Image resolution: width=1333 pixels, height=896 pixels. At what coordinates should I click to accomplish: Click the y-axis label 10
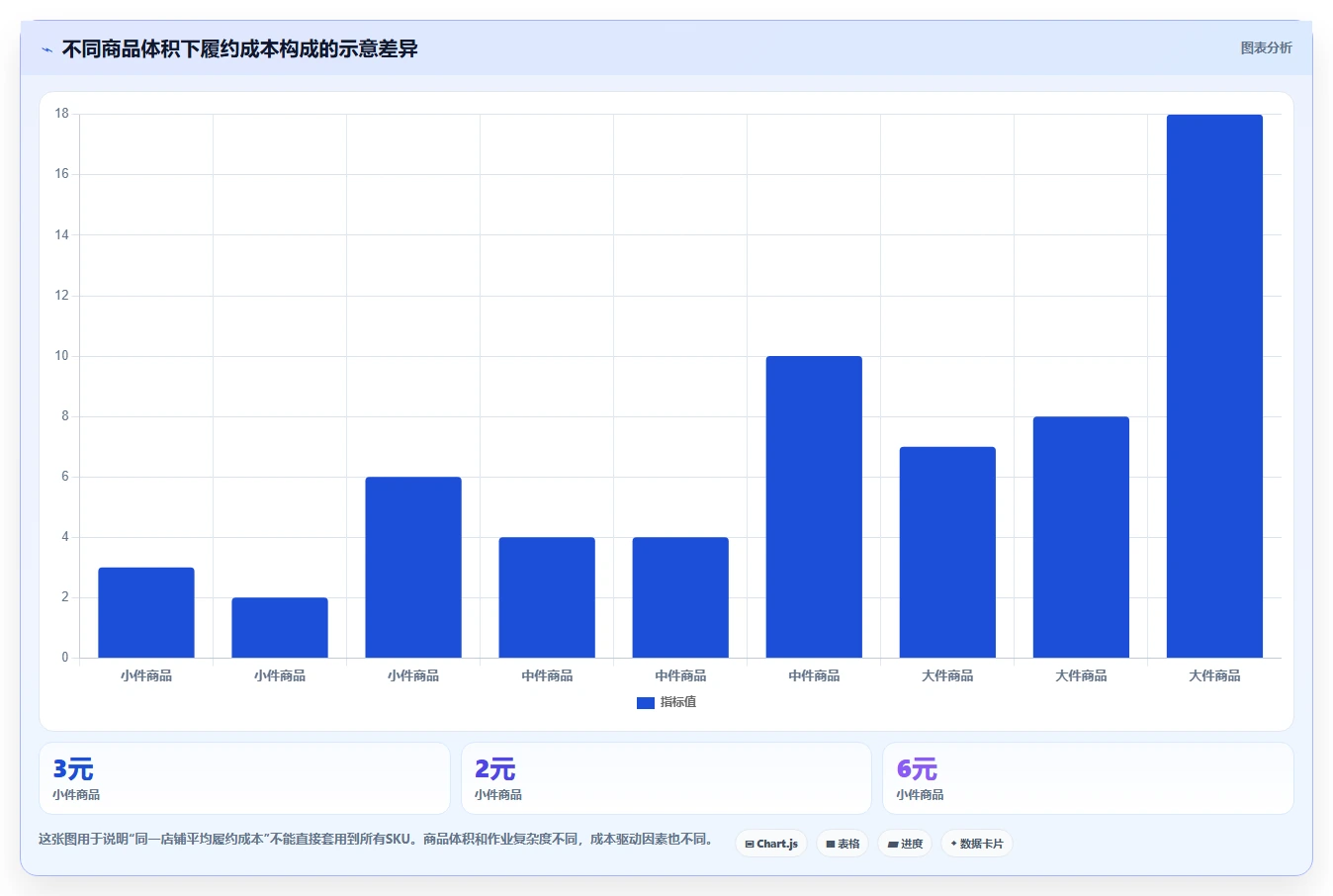tap(62, 356)
